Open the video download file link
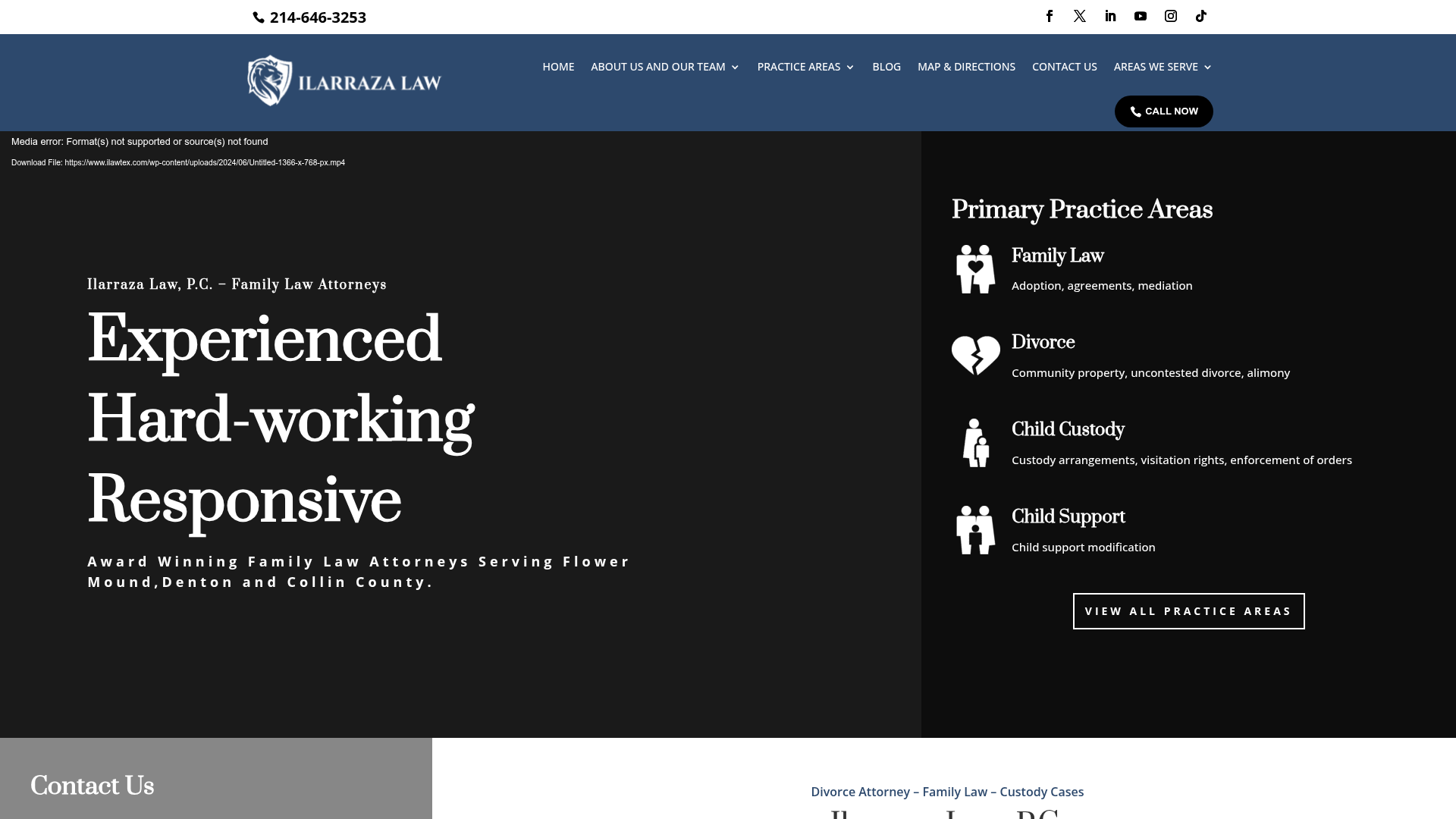The height and width of the screenshot is (819, 1456). point(204,163)
